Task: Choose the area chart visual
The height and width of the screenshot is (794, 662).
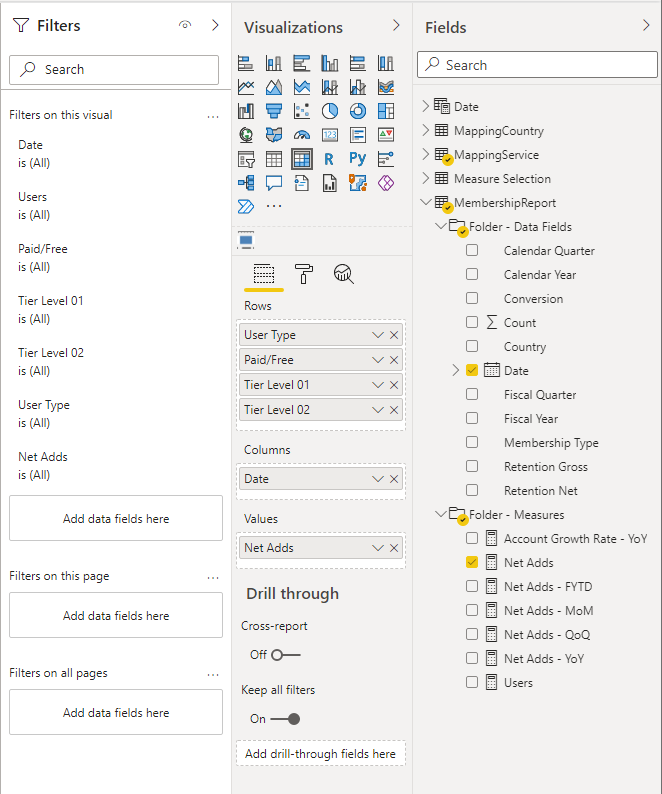Action: tap(274, 87)
